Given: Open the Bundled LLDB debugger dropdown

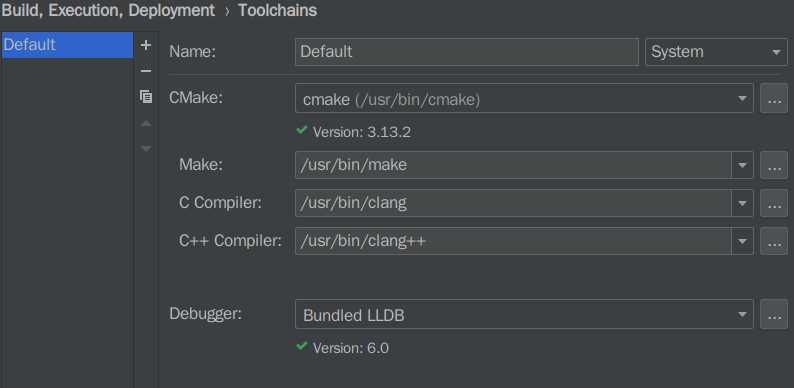Looking at the screenshot, I should pyautogui.click(x=524, y=314).
